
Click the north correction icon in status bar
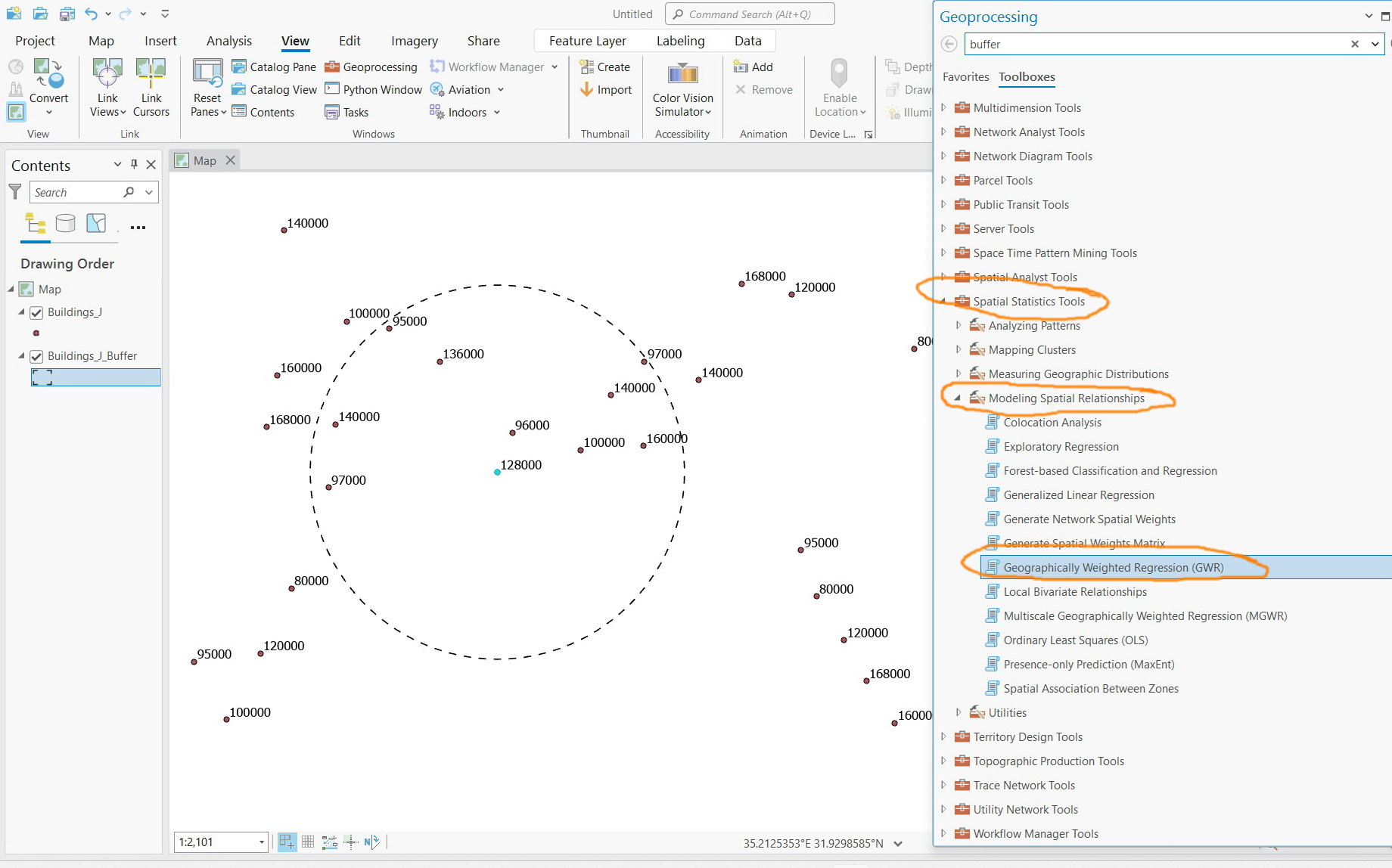click(x=371, y=842)
